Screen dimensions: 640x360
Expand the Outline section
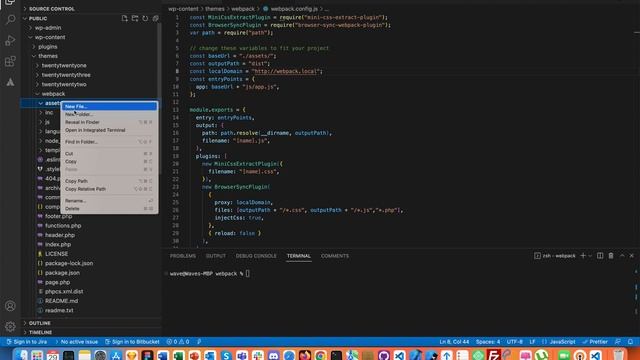(40, 323)
